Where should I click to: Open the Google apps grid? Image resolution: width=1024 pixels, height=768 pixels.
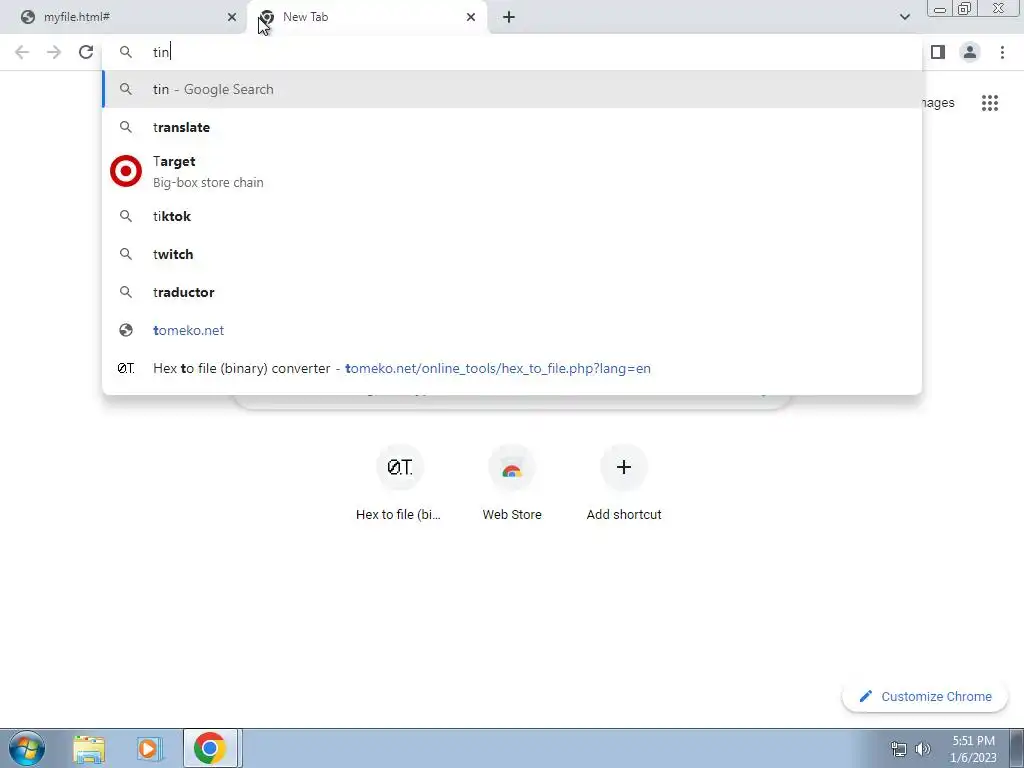[x=989, y=103]
